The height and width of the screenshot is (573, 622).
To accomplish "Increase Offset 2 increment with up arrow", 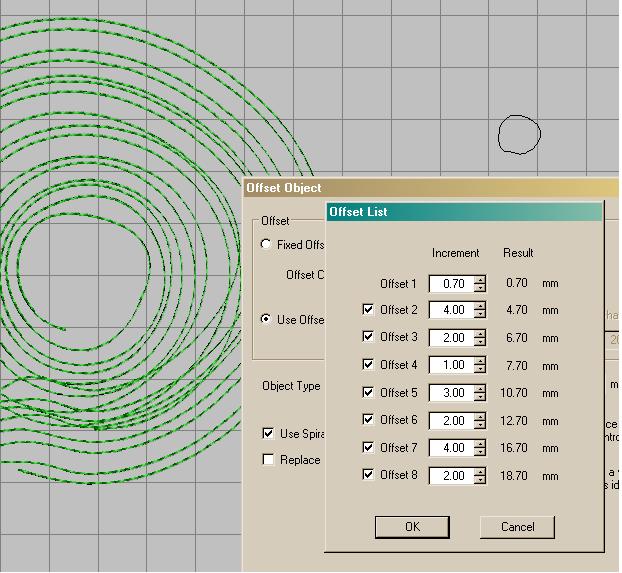I will pos(480,306).
